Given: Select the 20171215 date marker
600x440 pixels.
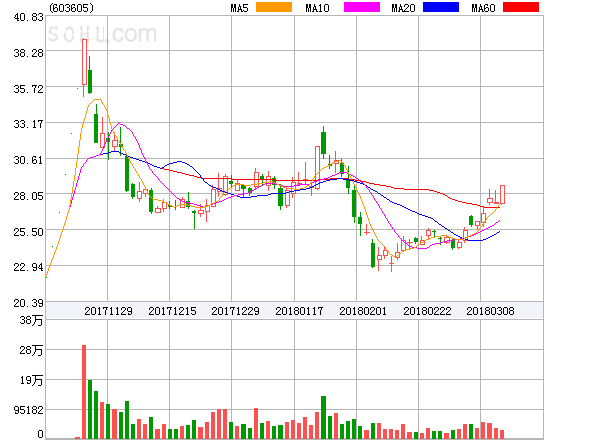Looking at the screenshot, I should 172,311.
